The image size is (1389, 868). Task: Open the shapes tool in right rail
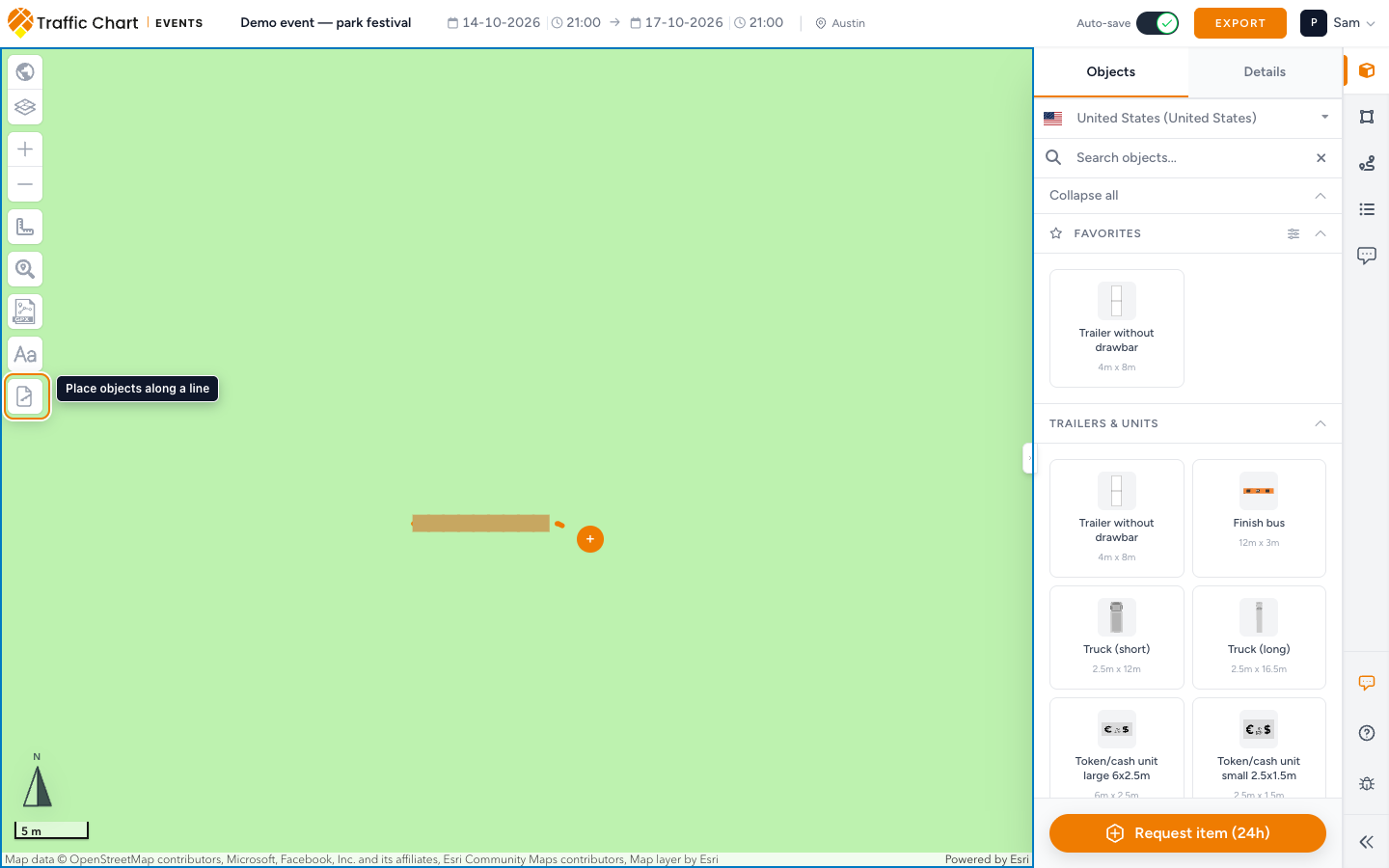[x=1367, y=117]
